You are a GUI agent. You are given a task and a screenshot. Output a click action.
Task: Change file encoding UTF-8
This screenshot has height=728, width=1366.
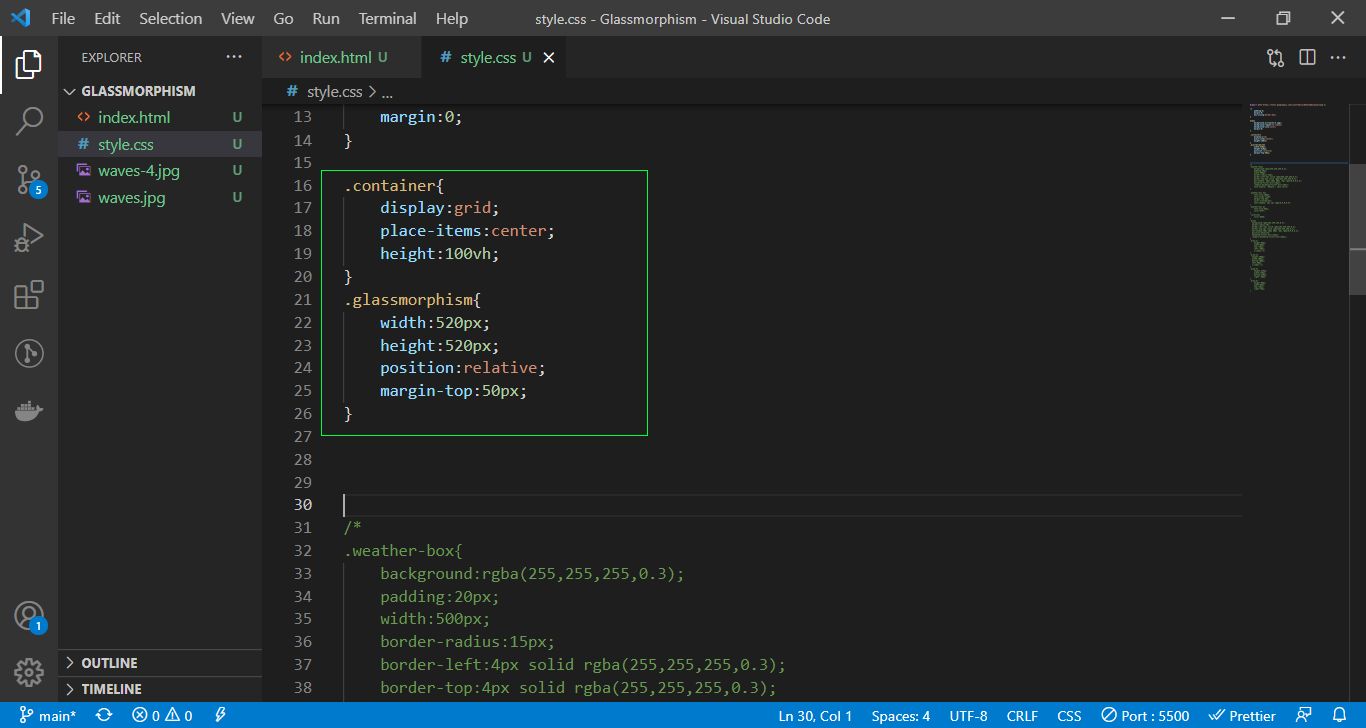coord(968,716)
